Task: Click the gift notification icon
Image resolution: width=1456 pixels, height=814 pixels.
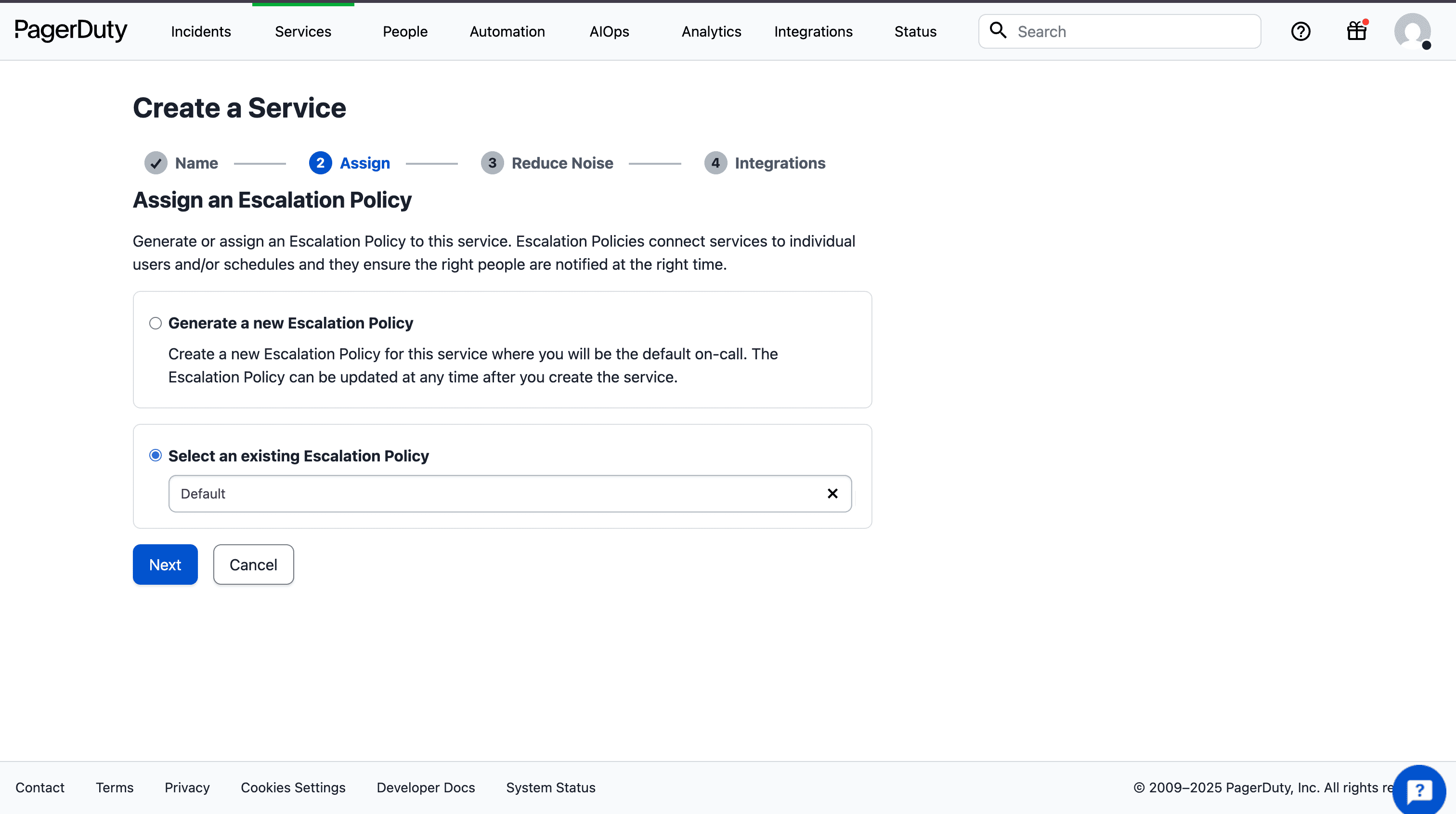Action: tap(1356, 31)
